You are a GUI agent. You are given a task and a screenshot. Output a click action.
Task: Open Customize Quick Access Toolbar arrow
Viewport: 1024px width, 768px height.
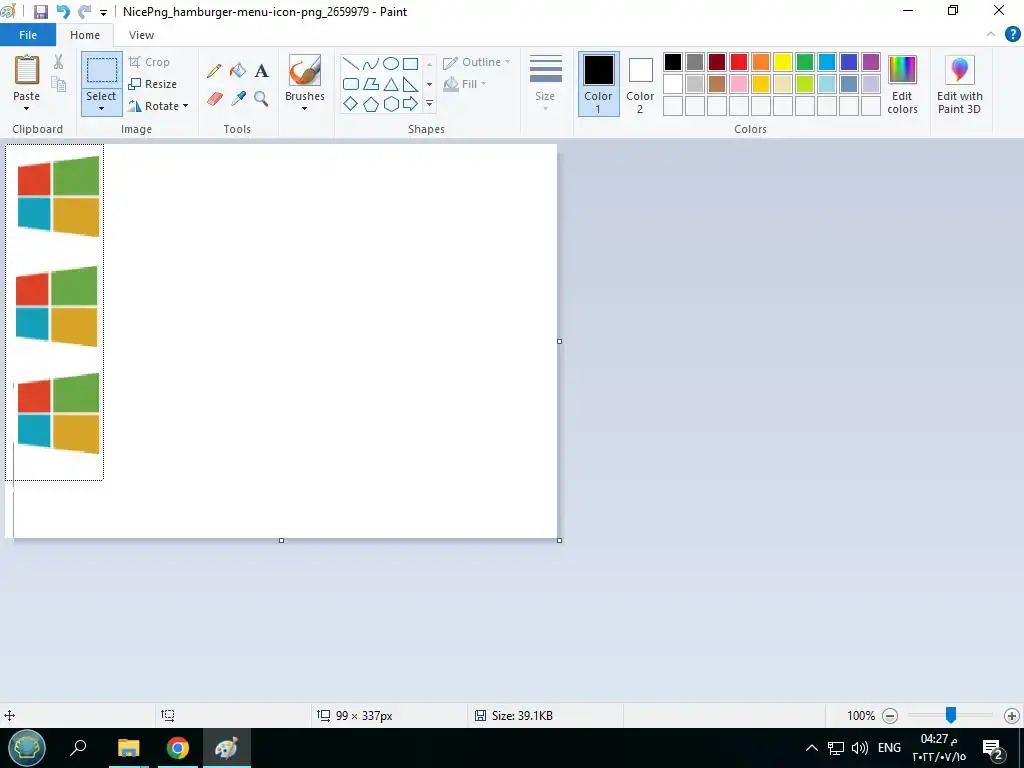click(x=103, y=12)
